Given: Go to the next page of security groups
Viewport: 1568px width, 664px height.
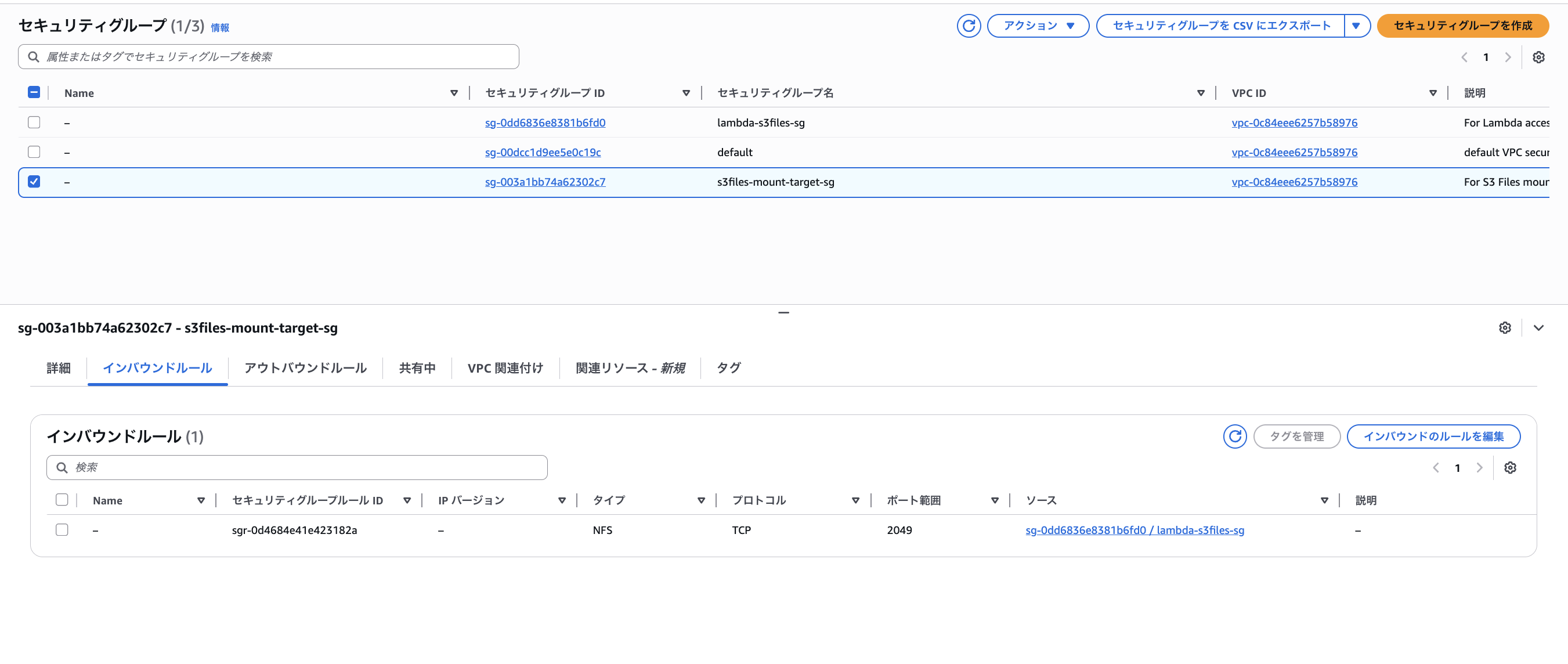Looking at the screenshot, I should tap(1508, 57).
